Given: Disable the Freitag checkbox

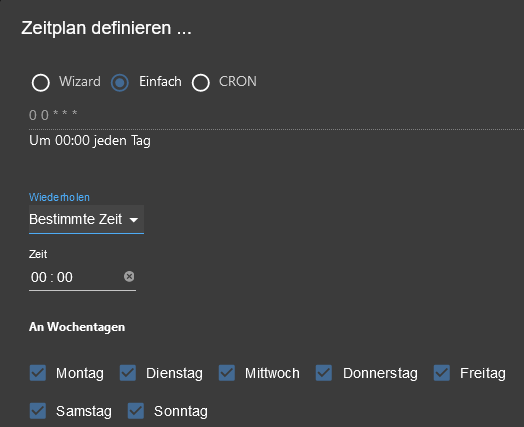Looking at the screenshot, I should 442,373.
